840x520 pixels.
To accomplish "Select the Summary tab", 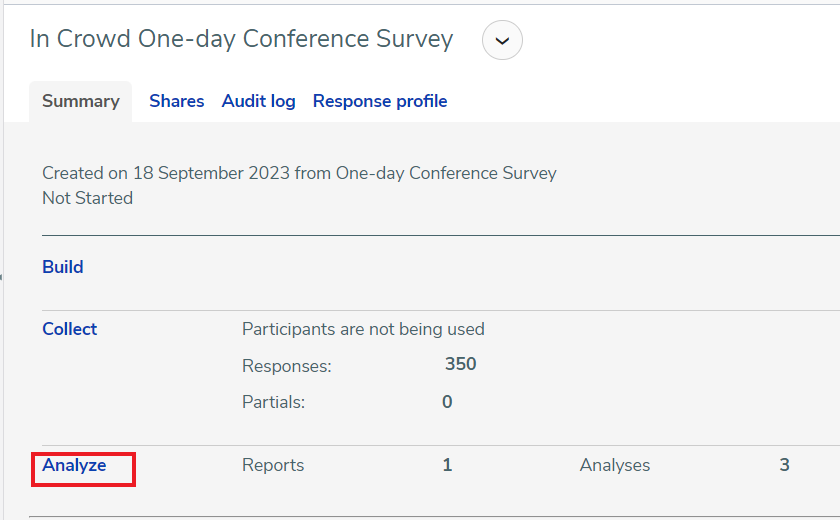I will point(80,101).
